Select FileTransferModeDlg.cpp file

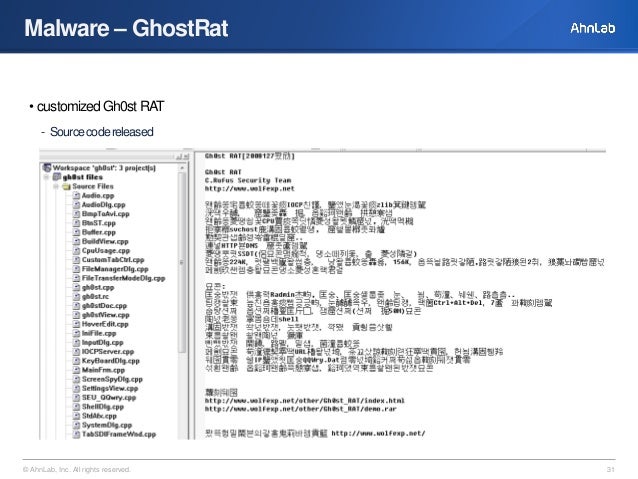(123, 278)
